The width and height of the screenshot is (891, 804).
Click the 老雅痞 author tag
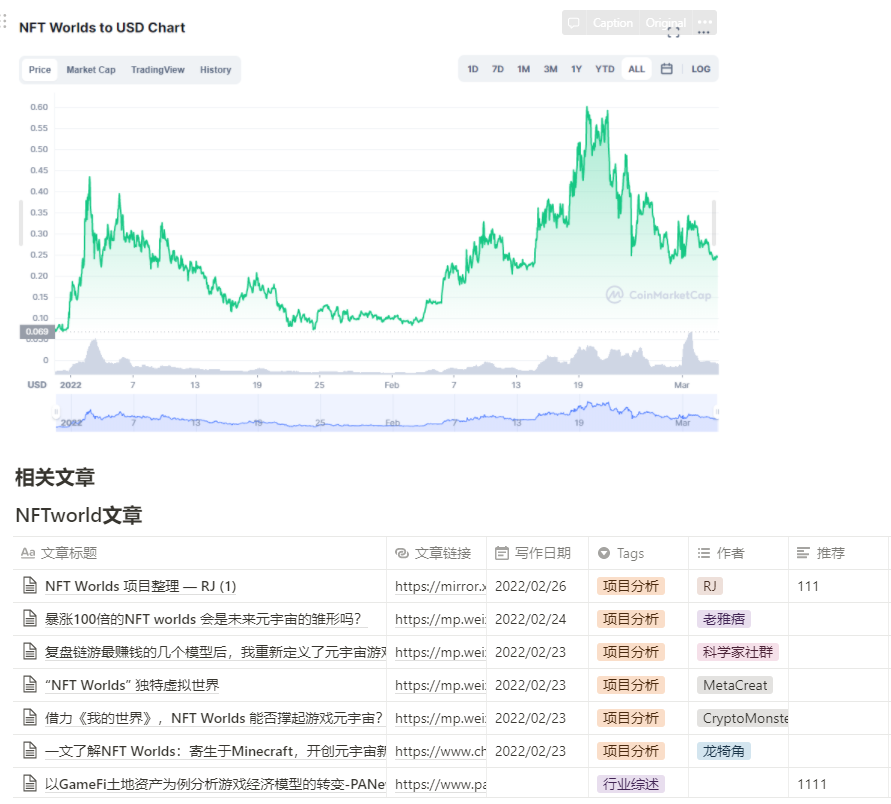click(723, 619)
